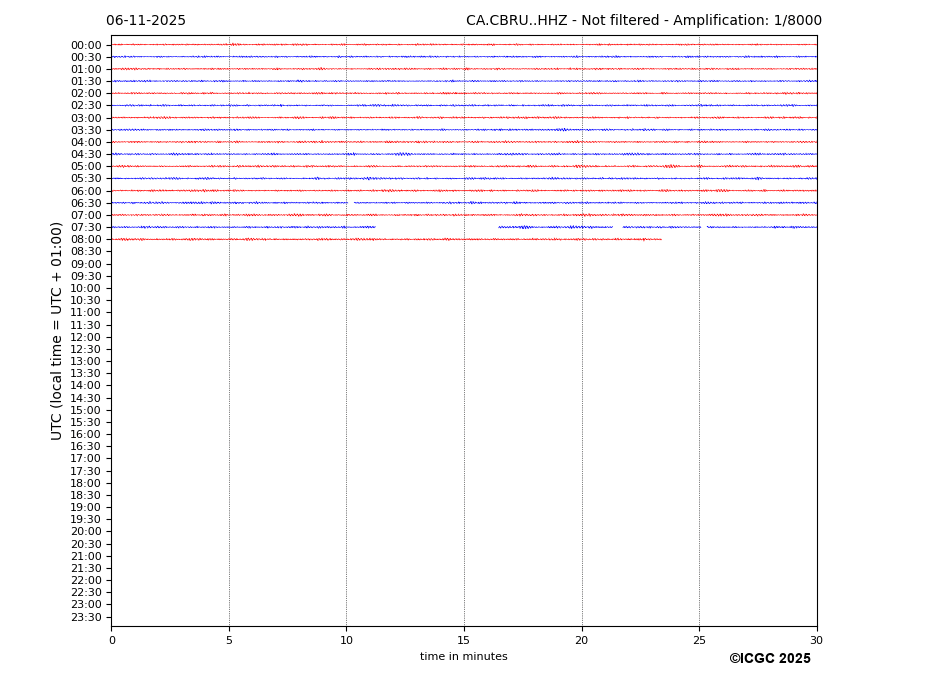Click the 12:00 time label
Image resolution: width=927 pixels, height=696 pixels.
pos(86,337)
